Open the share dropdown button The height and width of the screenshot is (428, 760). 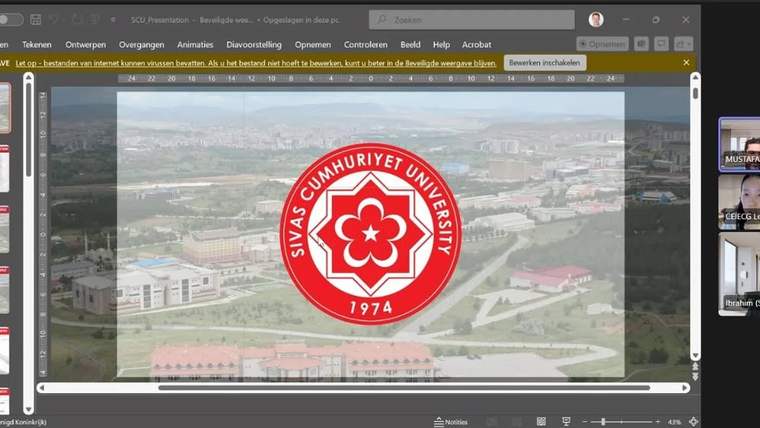(683, 44)
